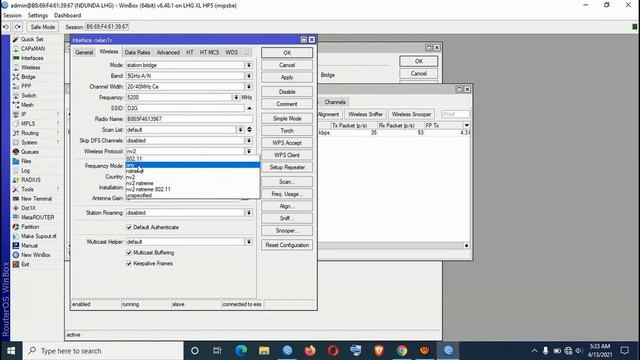Click the Wireless Snooper button
The height and width of the screenshot is (360, 640).
[x=411, y=115]
